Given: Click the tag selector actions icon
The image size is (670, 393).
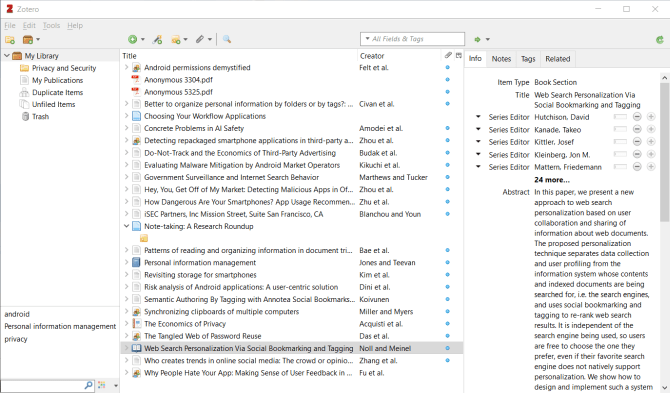Looking at the screenshot, I should [102, 385].
